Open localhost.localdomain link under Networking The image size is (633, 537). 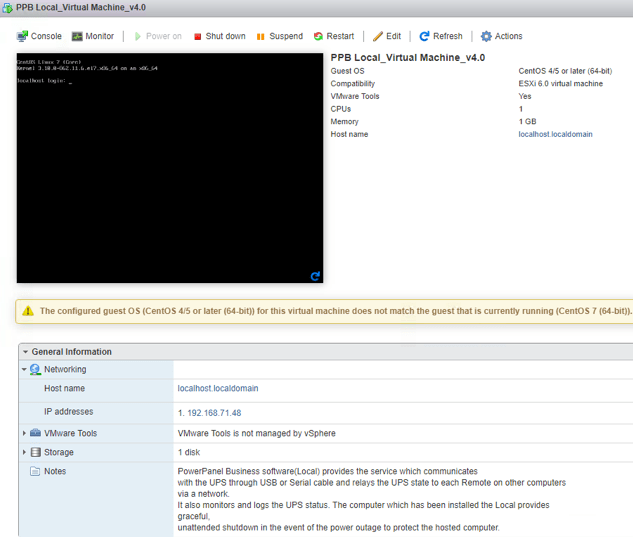coord(217,388)
